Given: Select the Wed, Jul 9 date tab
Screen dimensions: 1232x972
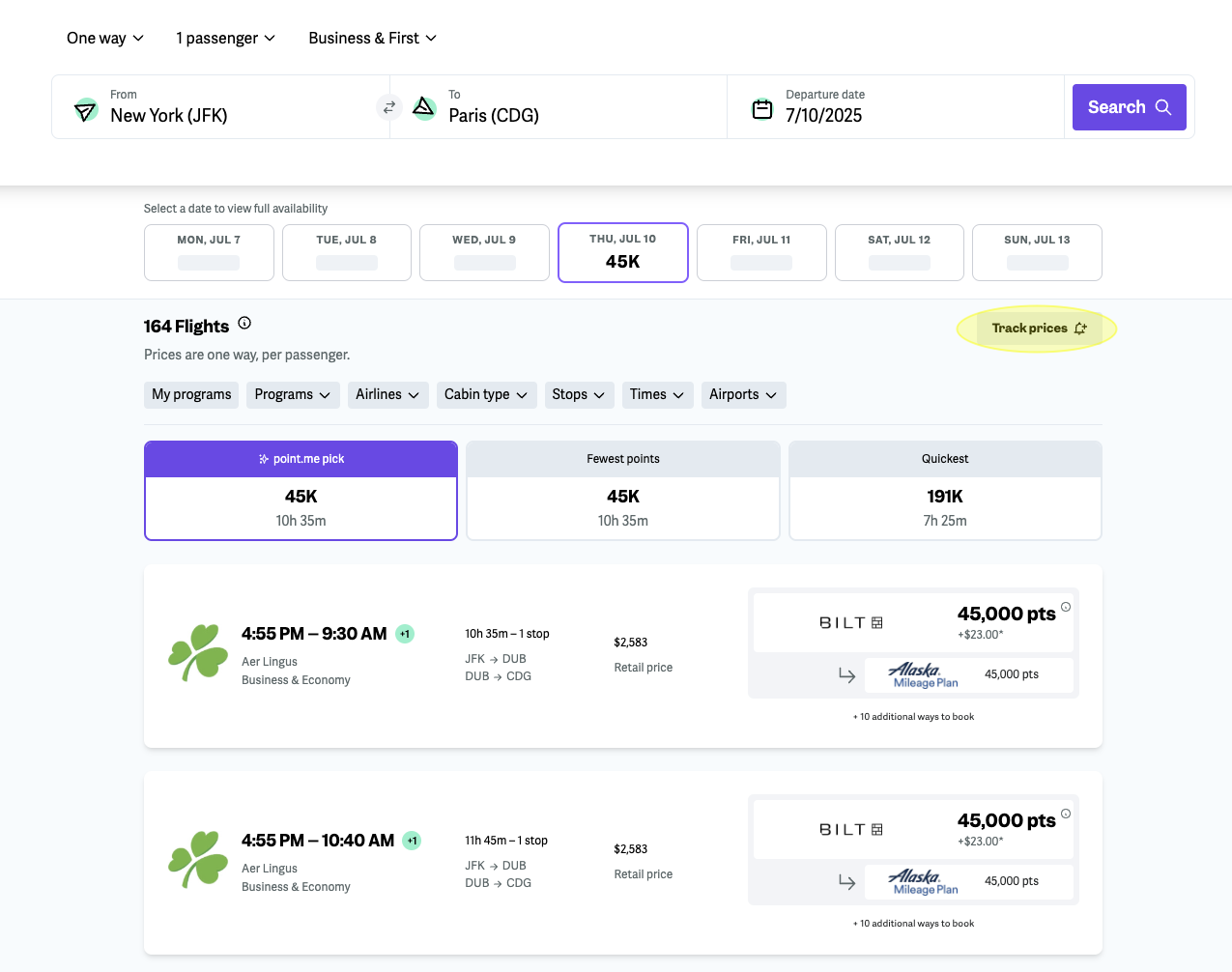Looking at the screenshot, I should pos(484,252).
